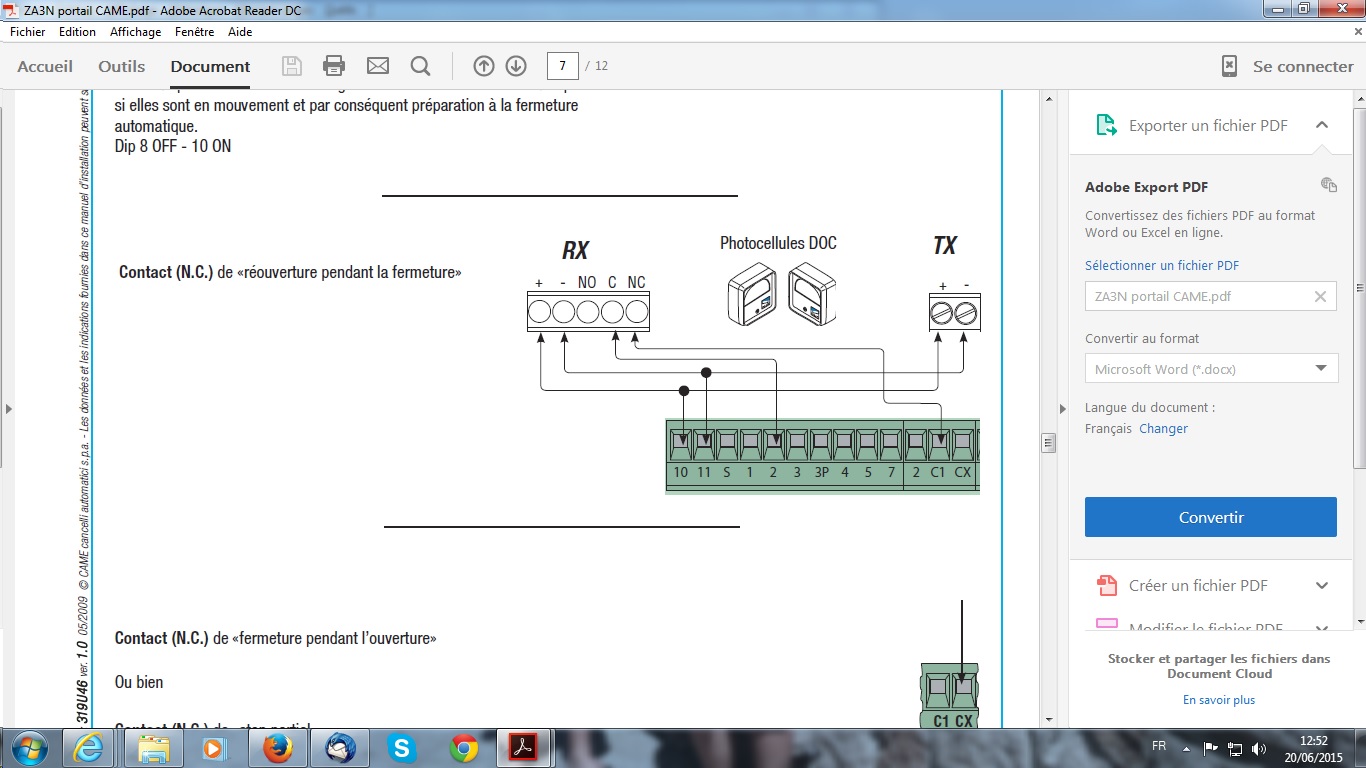Click the system clock showing 12:52
1366x768 pixels.
coord(1314,741)
